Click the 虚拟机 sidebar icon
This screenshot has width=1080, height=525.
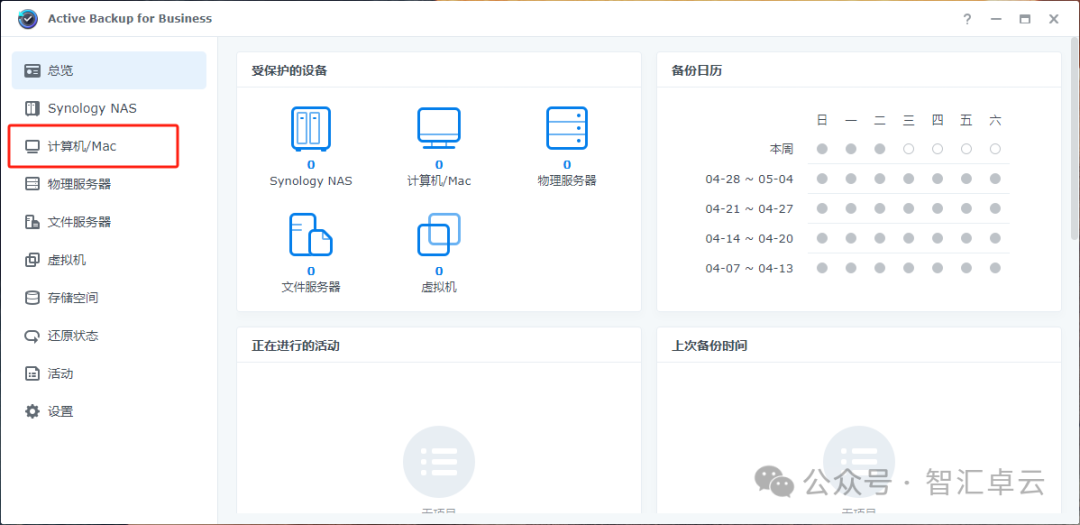32,260
